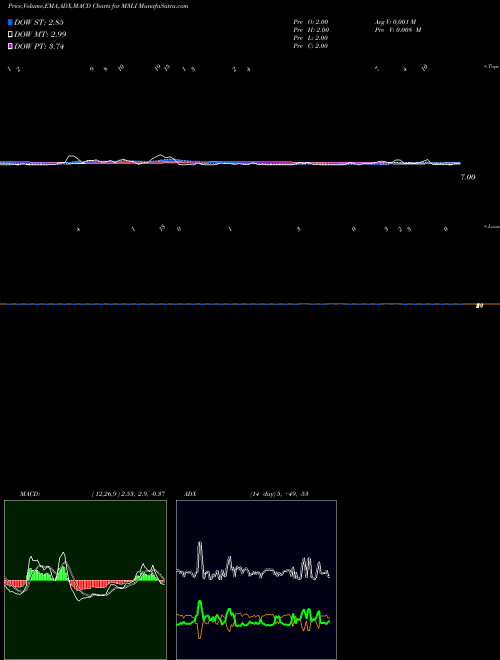Screen dimensions: 500x660
Task: Click the chart title mentioning MunafaSutra.com
Action: click(98, 6)
